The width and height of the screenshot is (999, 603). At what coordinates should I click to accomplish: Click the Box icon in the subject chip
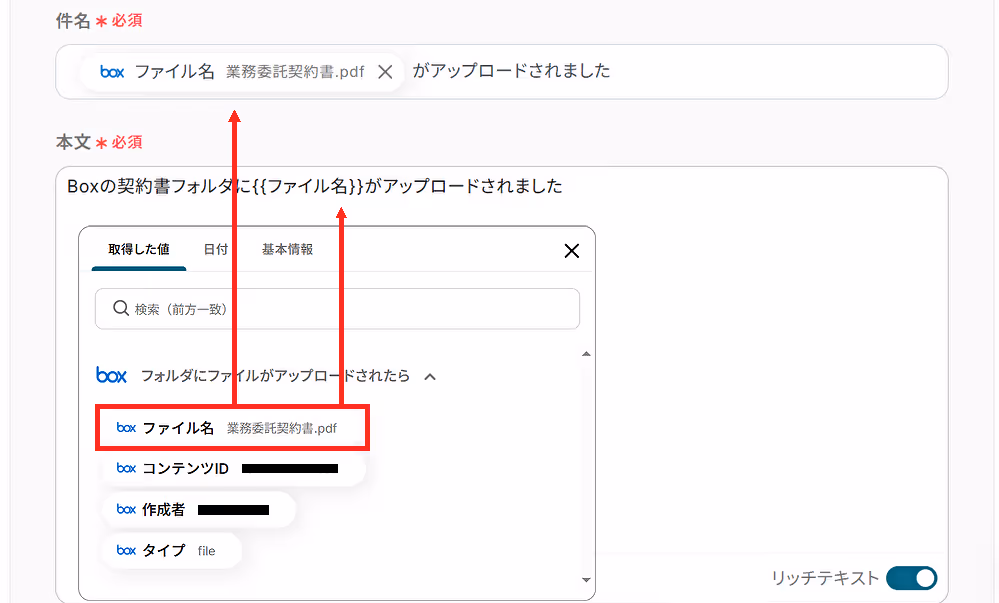112,72
